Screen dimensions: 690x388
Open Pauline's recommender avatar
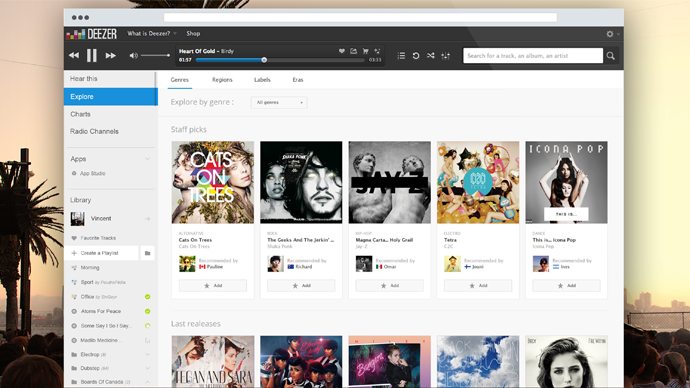[187, 264]
